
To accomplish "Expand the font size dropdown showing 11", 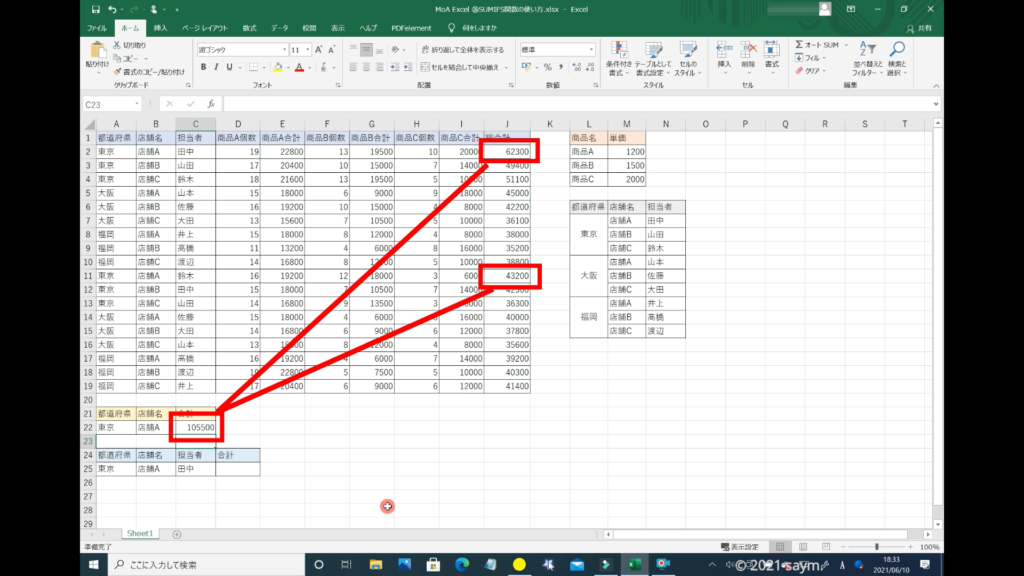I will click(306, 49).
